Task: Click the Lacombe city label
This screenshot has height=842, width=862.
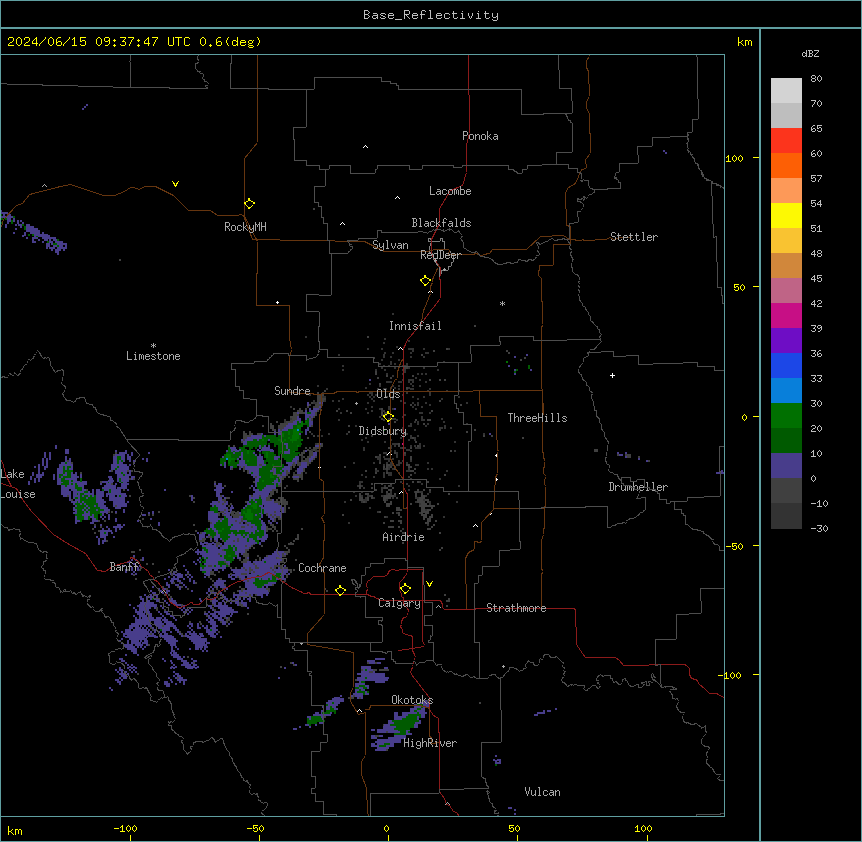Action: click(450, 191)
